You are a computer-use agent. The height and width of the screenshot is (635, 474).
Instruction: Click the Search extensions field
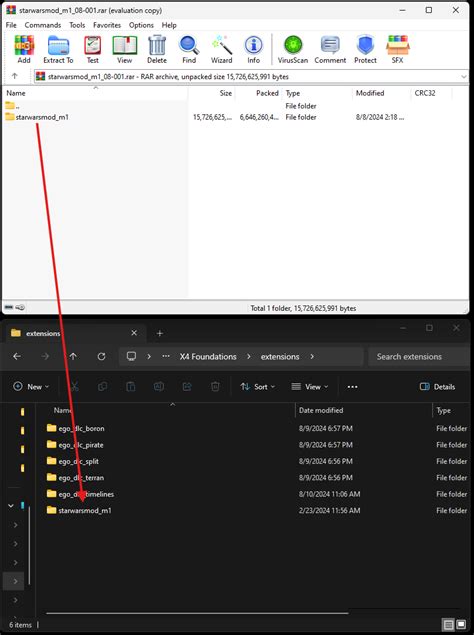419,357
